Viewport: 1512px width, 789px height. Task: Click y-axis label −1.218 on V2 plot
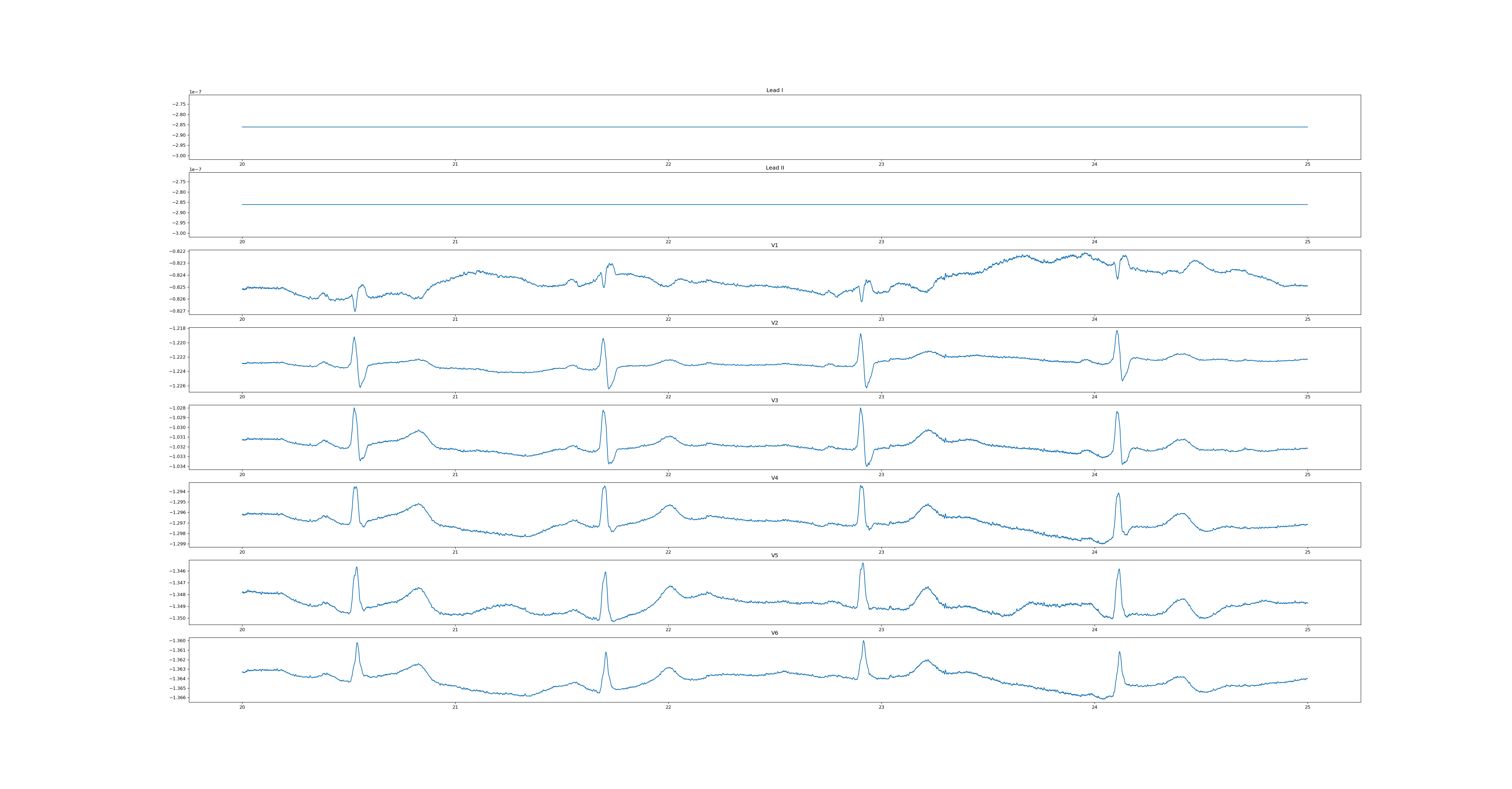click(177, 328)
